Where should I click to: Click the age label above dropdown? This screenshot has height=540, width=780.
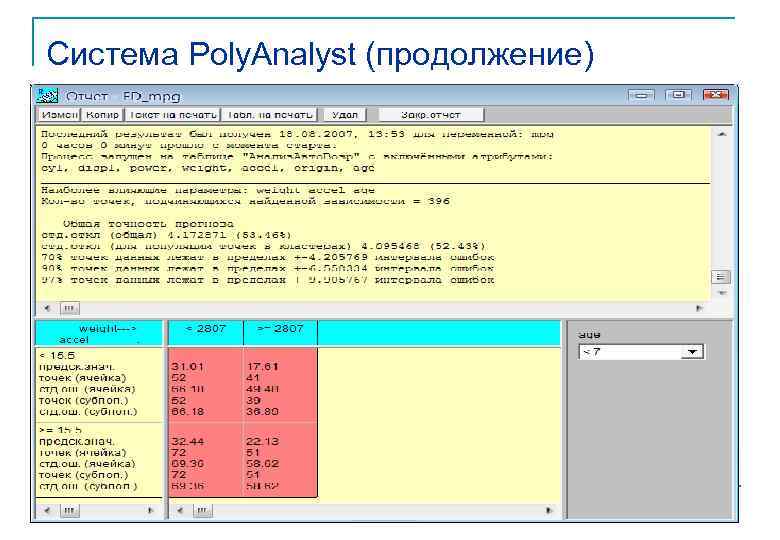click(589, 335)
